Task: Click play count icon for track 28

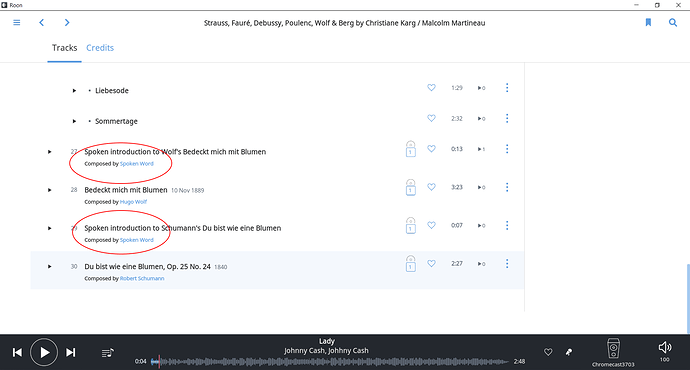Action: [481, 187]
